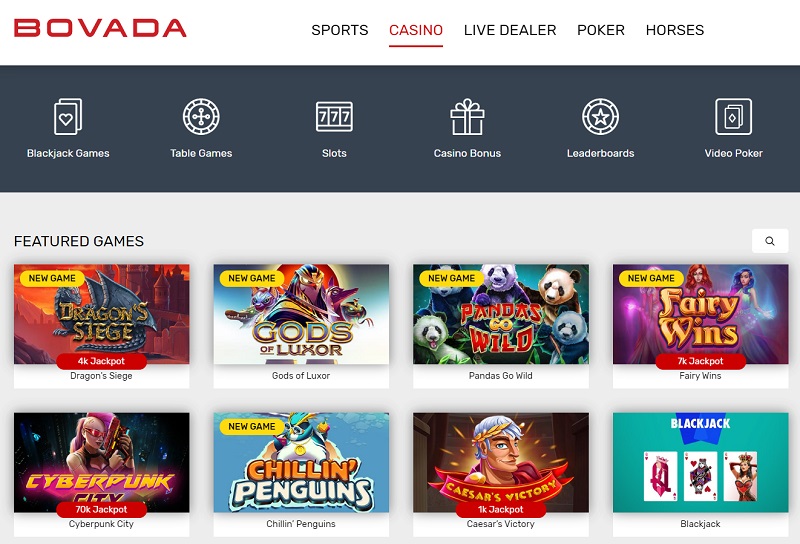The width and height of the screenshot is (800, 544).
Task: Open the Casino Bonus gift icon
Action: tap(467, 117)
